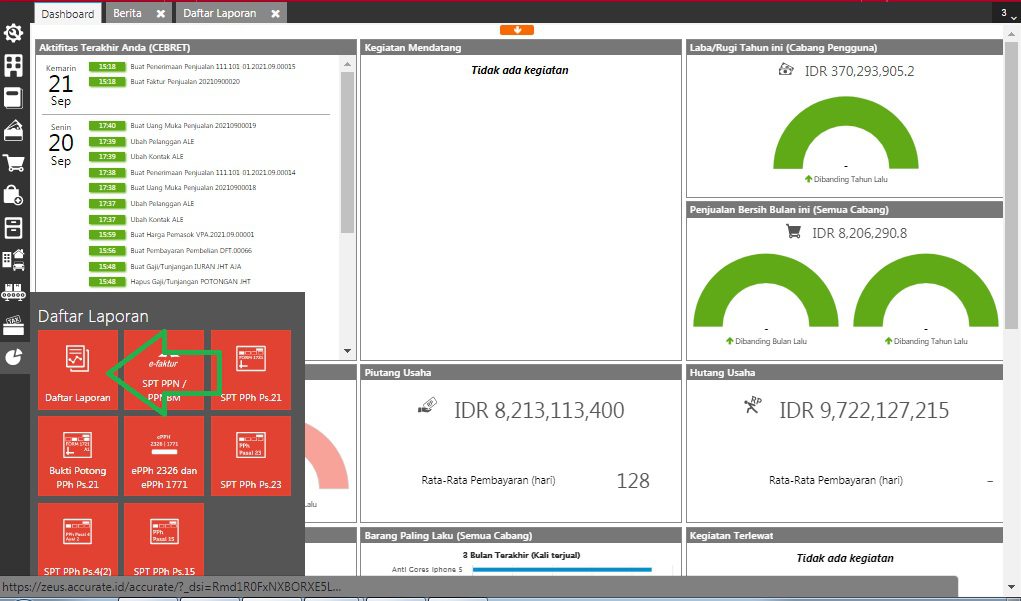This screenshot has height=601, width=1021.
Task: Open ePPh 2326 dan ePPh 1771 tile
Action: point(164,456)
